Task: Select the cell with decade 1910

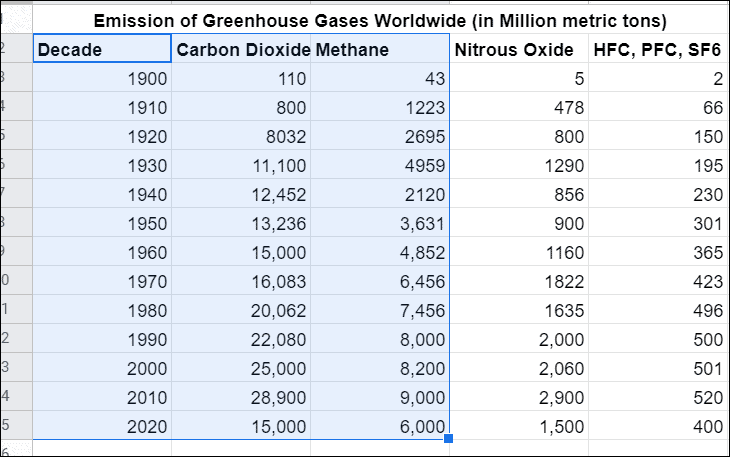Action: point(102,107)
